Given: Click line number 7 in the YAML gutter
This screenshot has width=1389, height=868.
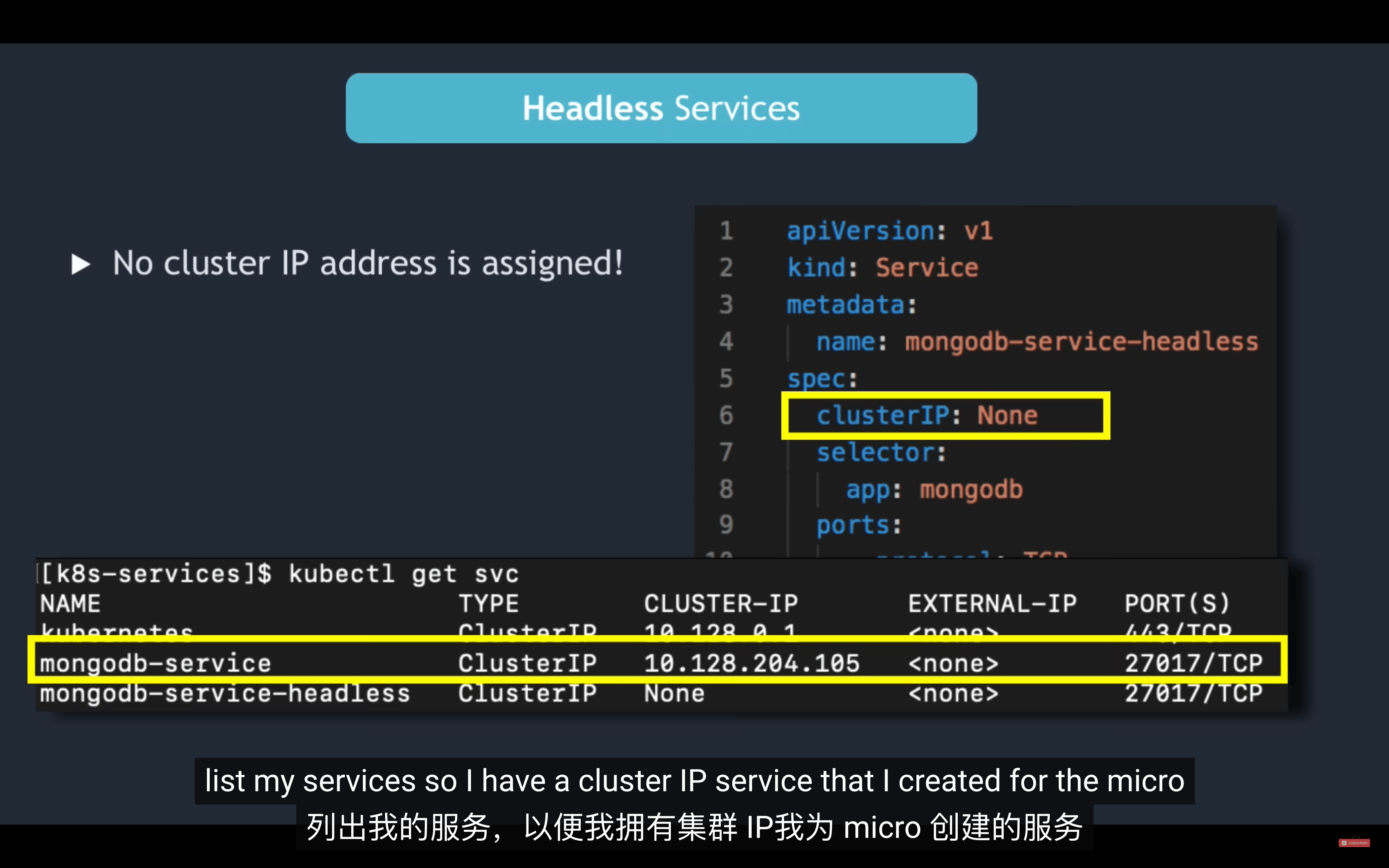Looking at the screenshot, I should tap(727, 452).
